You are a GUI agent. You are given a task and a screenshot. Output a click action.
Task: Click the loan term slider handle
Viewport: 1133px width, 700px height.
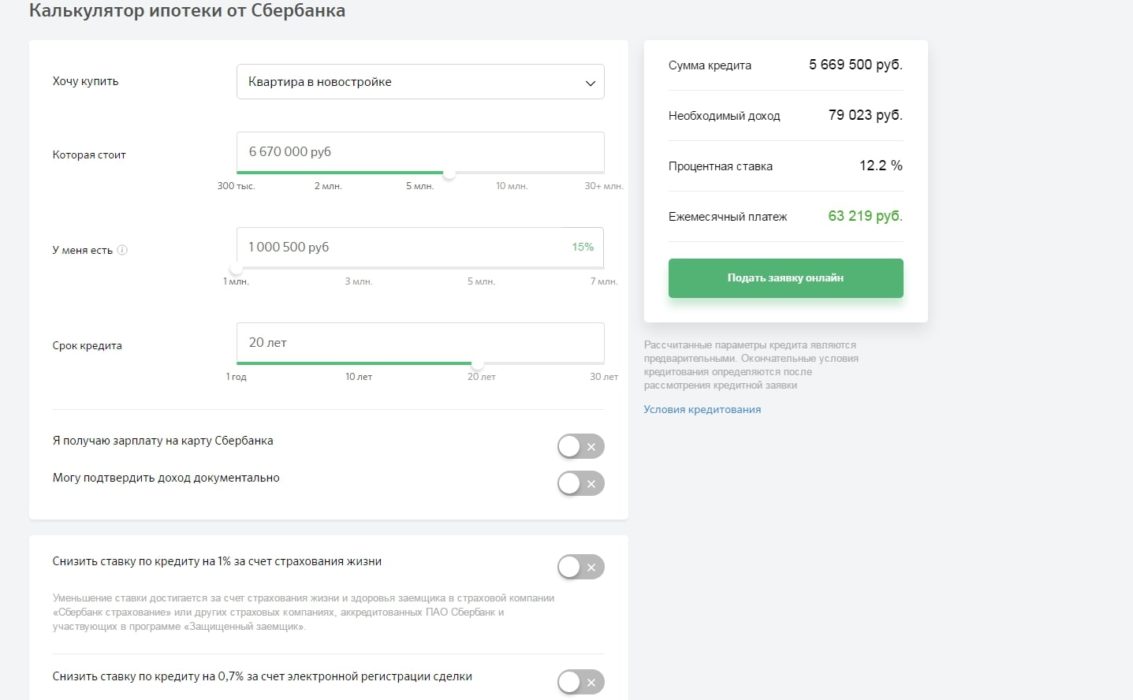coord(477,363)
